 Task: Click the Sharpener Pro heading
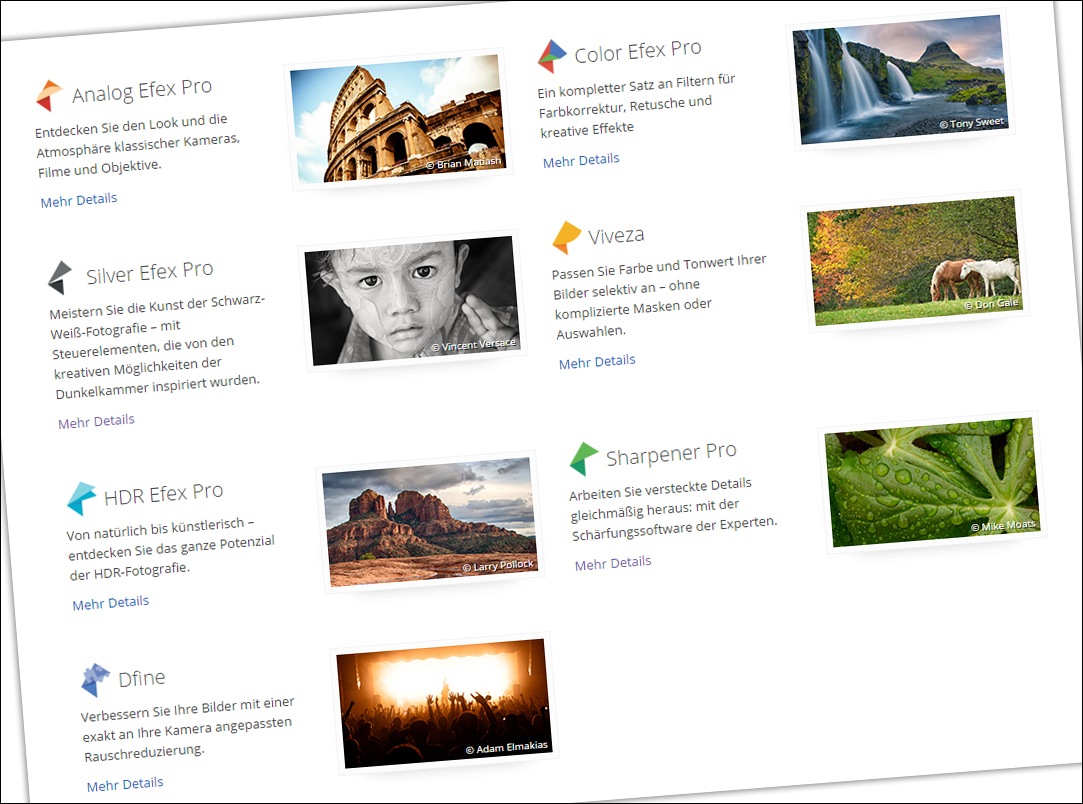[x=671, y=454]
